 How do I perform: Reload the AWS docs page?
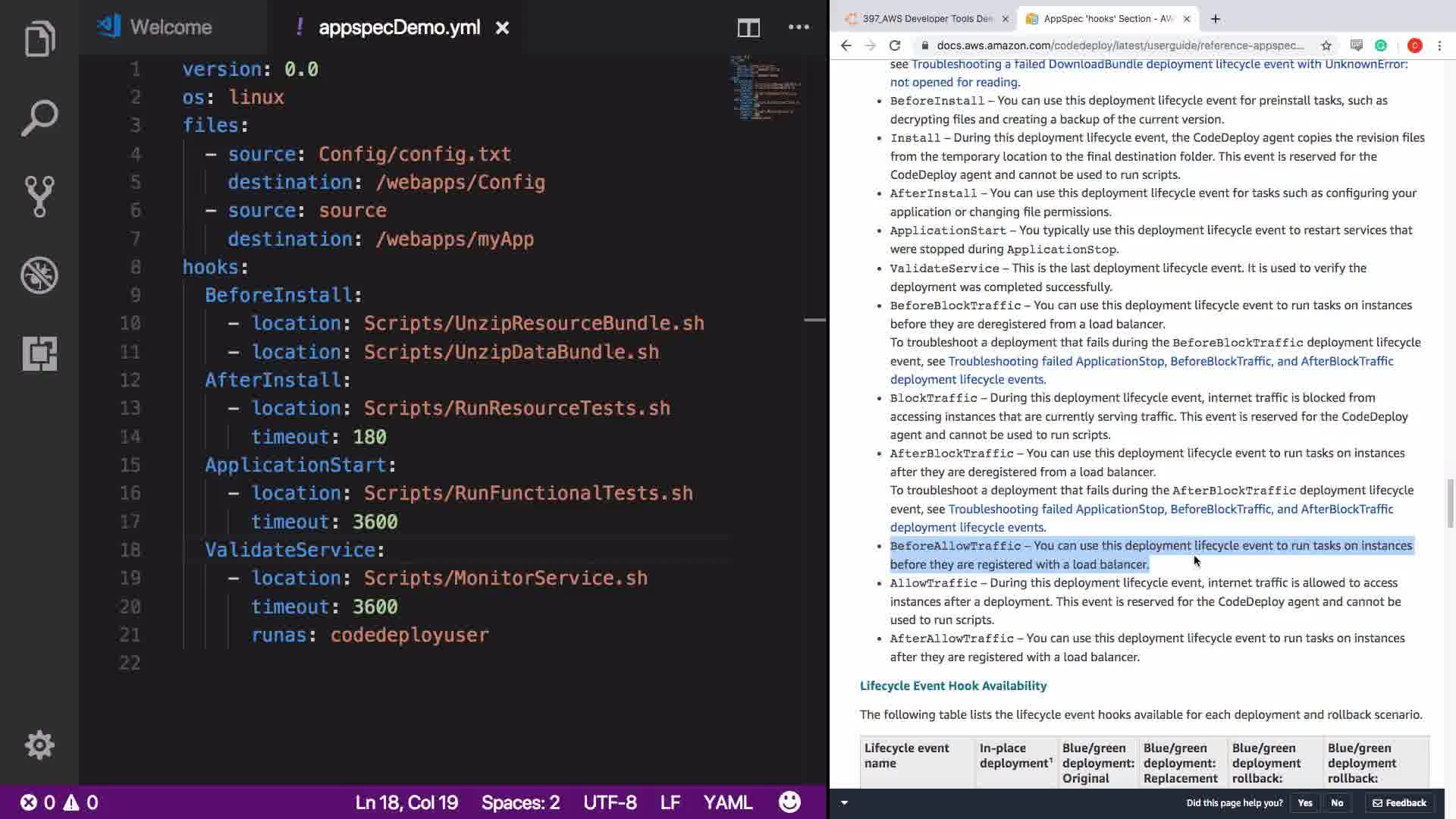tap(895, 45)
